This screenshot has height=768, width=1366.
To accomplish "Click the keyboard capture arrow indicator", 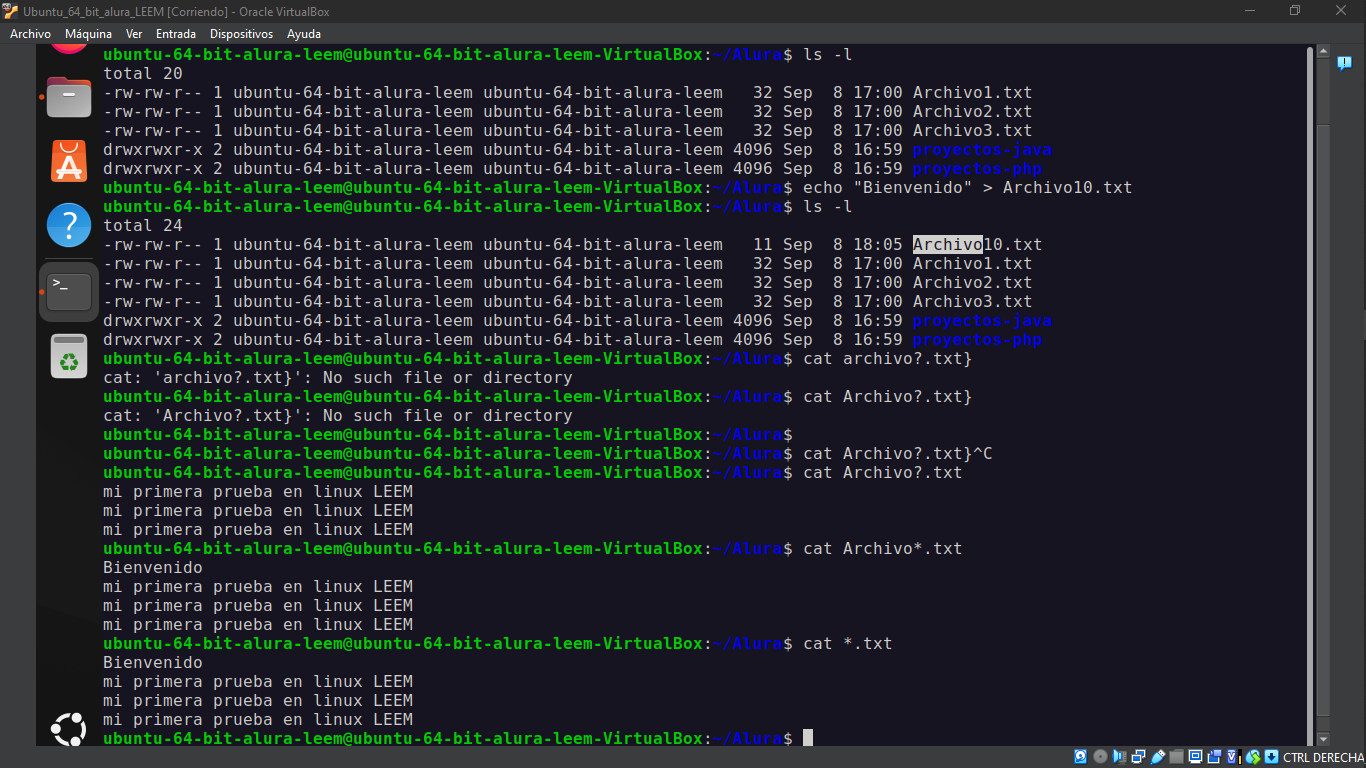I will 1271,757.
